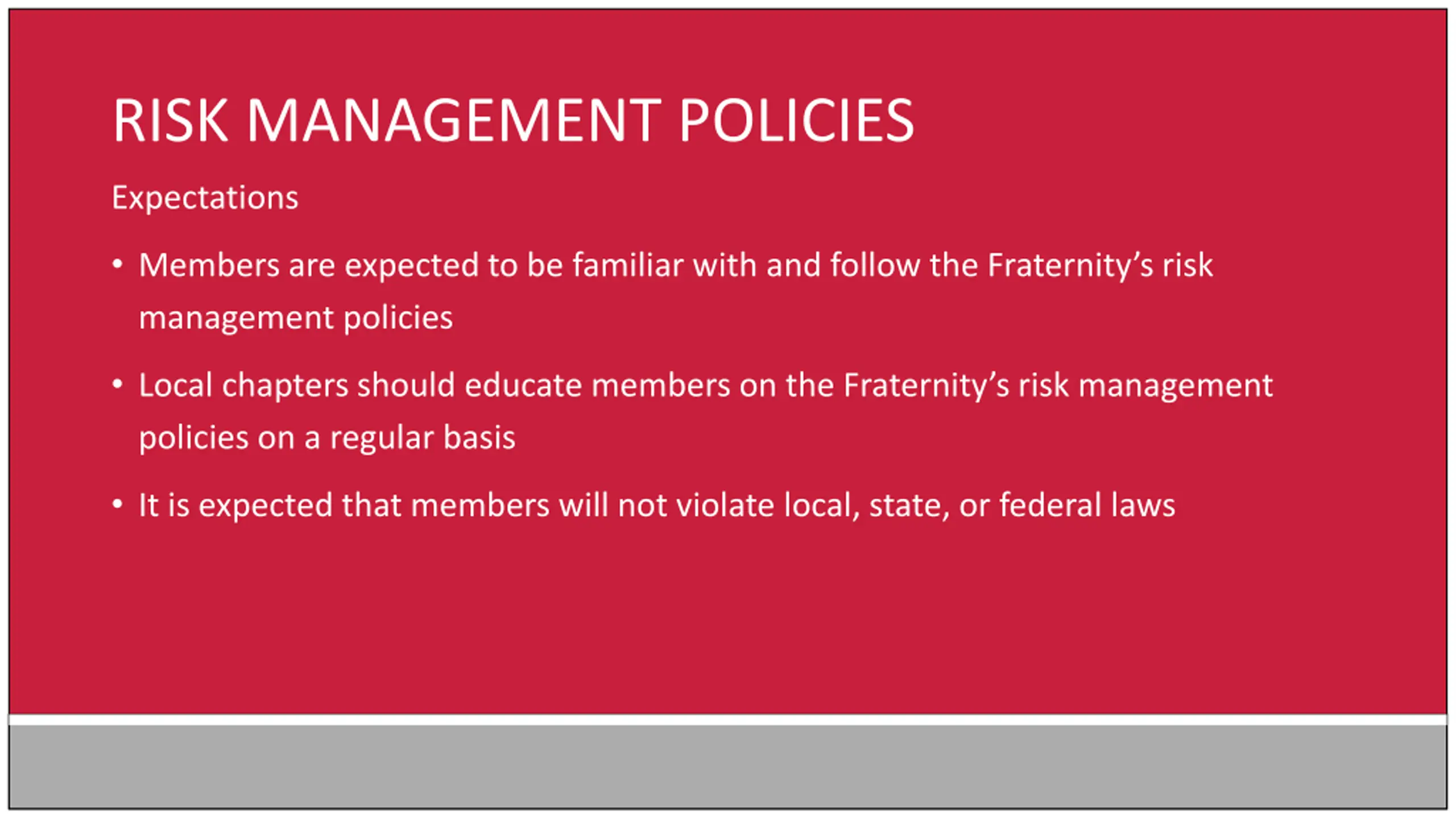
Task: Click the words "federal laws"
Action: (x=1087, y=506)
